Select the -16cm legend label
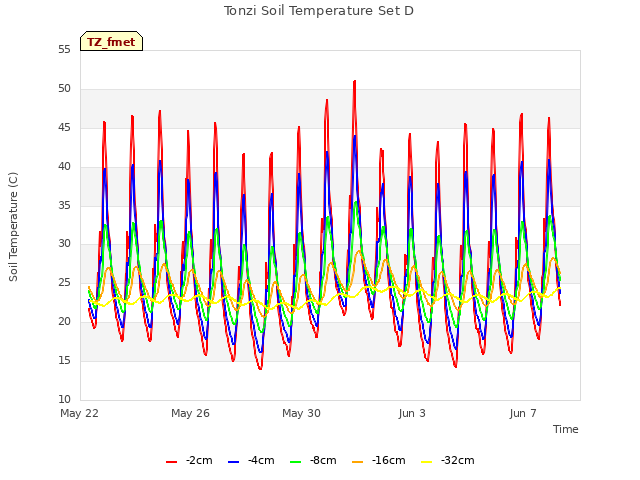The image size is (640, 480). click(x=389, y=460)
